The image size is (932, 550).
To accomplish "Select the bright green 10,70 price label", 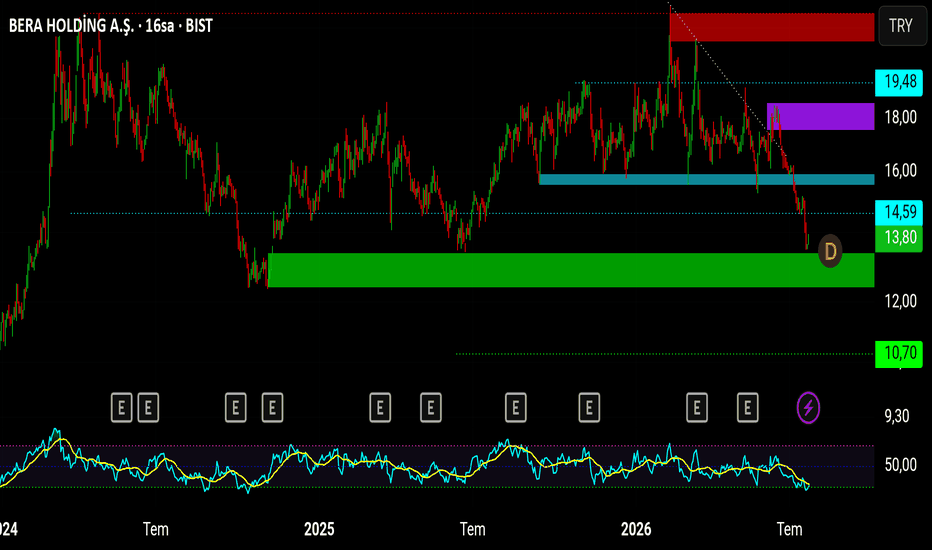I will click(x=899, y=354).
